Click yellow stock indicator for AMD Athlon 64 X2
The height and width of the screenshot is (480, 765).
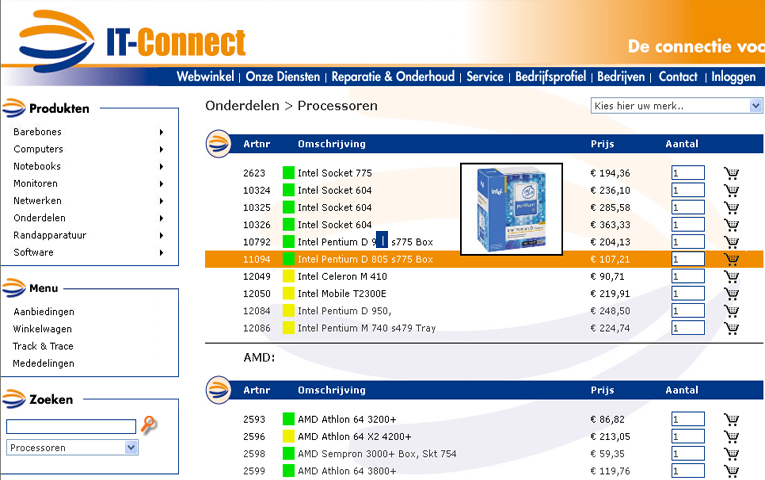(288, 436)
